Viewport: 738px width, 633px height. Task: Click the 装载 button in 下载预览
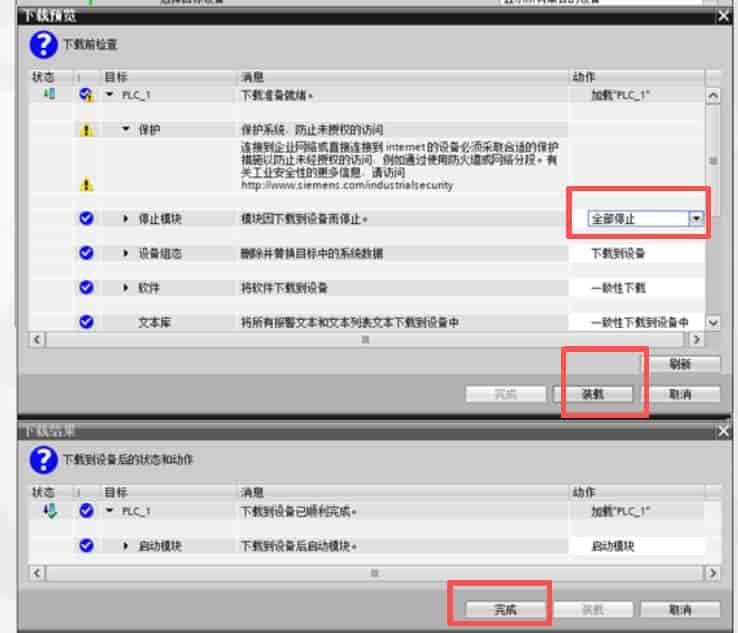click(x=593, y=394)
